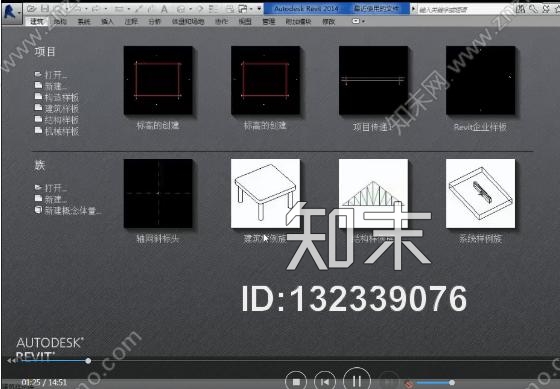Image resolution: width=560 pixels, height=389 pixels.
Task: Select the Text 'A' tool in quick access toolbar
Action: 164,9
